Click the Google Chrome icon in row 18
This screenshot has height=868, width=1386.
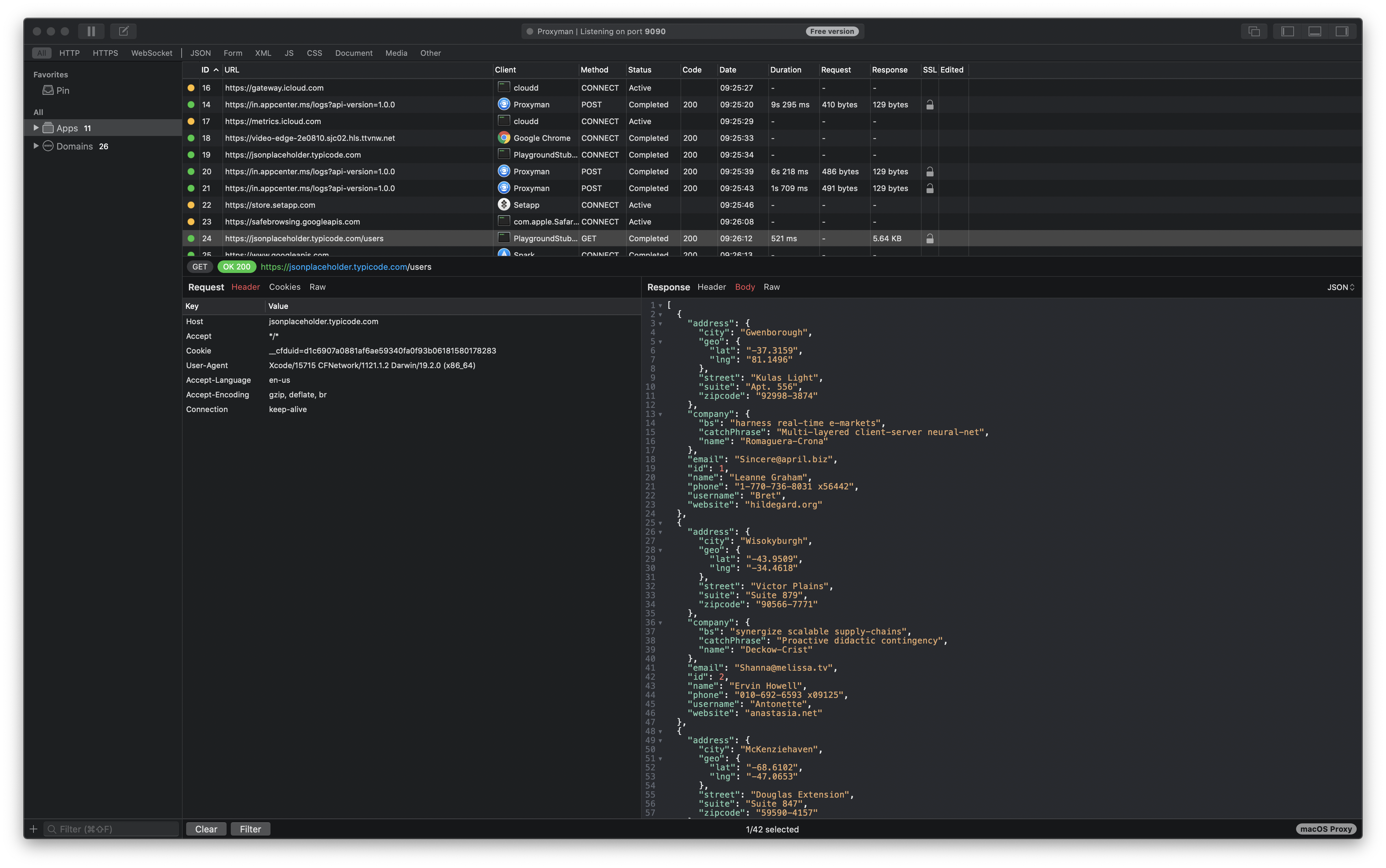click(x=504, y=138)
